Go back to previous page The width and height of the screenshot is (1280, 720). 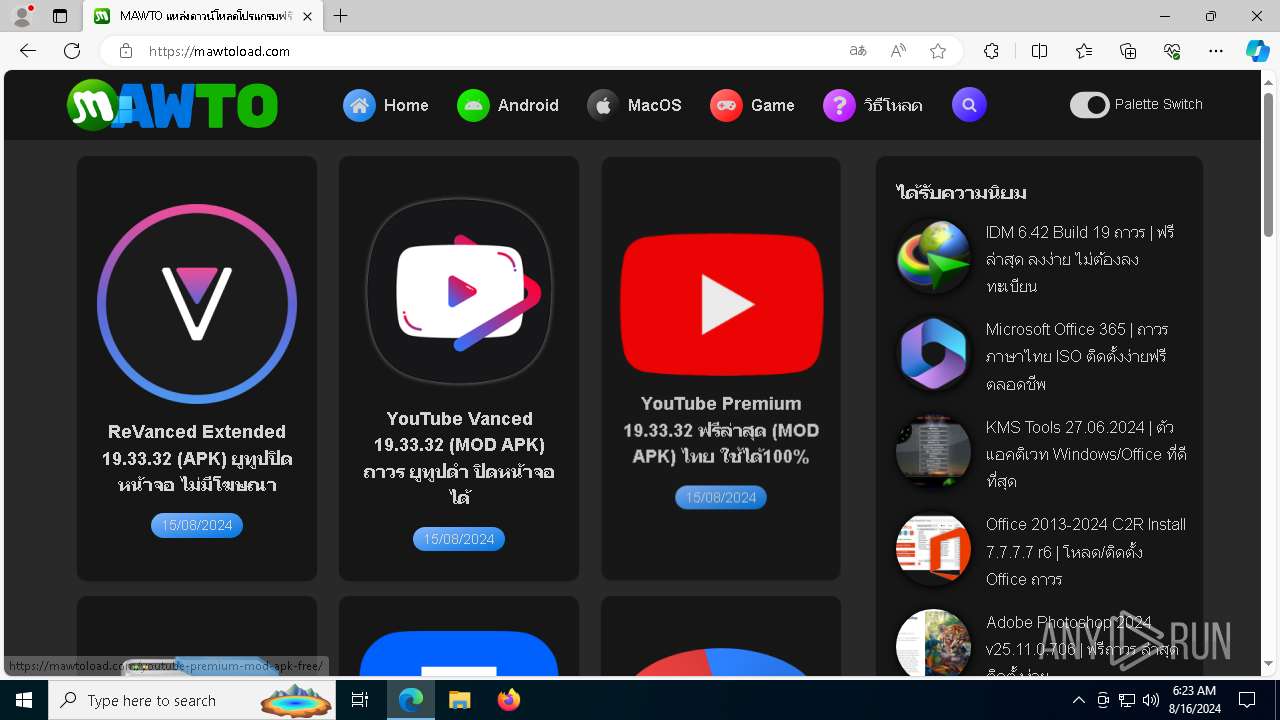point(28,51)
